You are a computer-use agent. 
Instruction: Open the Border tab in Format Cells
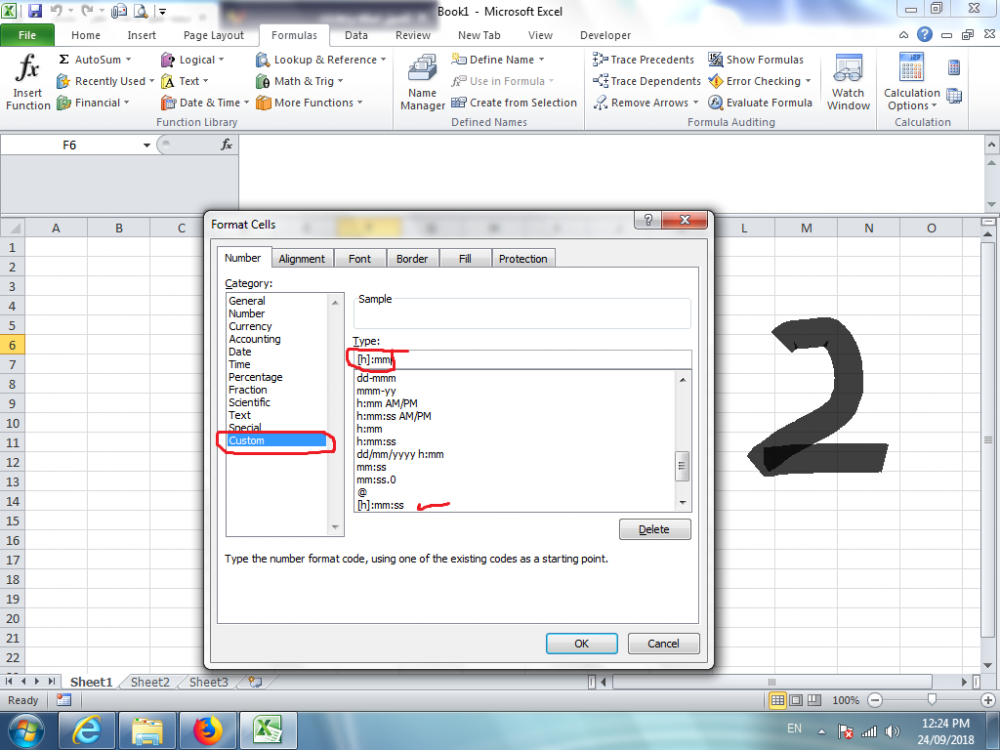tap(412, 258)
